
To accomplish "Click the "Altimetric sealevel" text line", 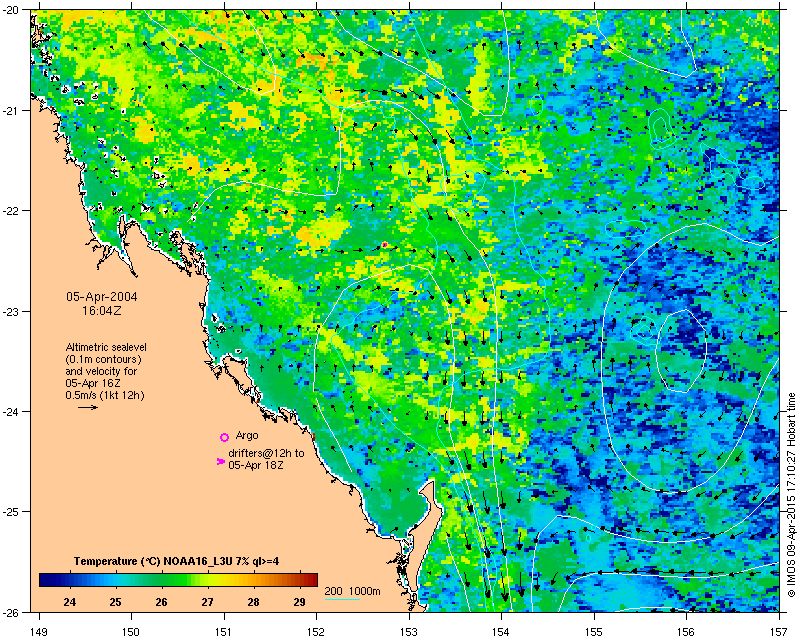I will coord(106,347).
